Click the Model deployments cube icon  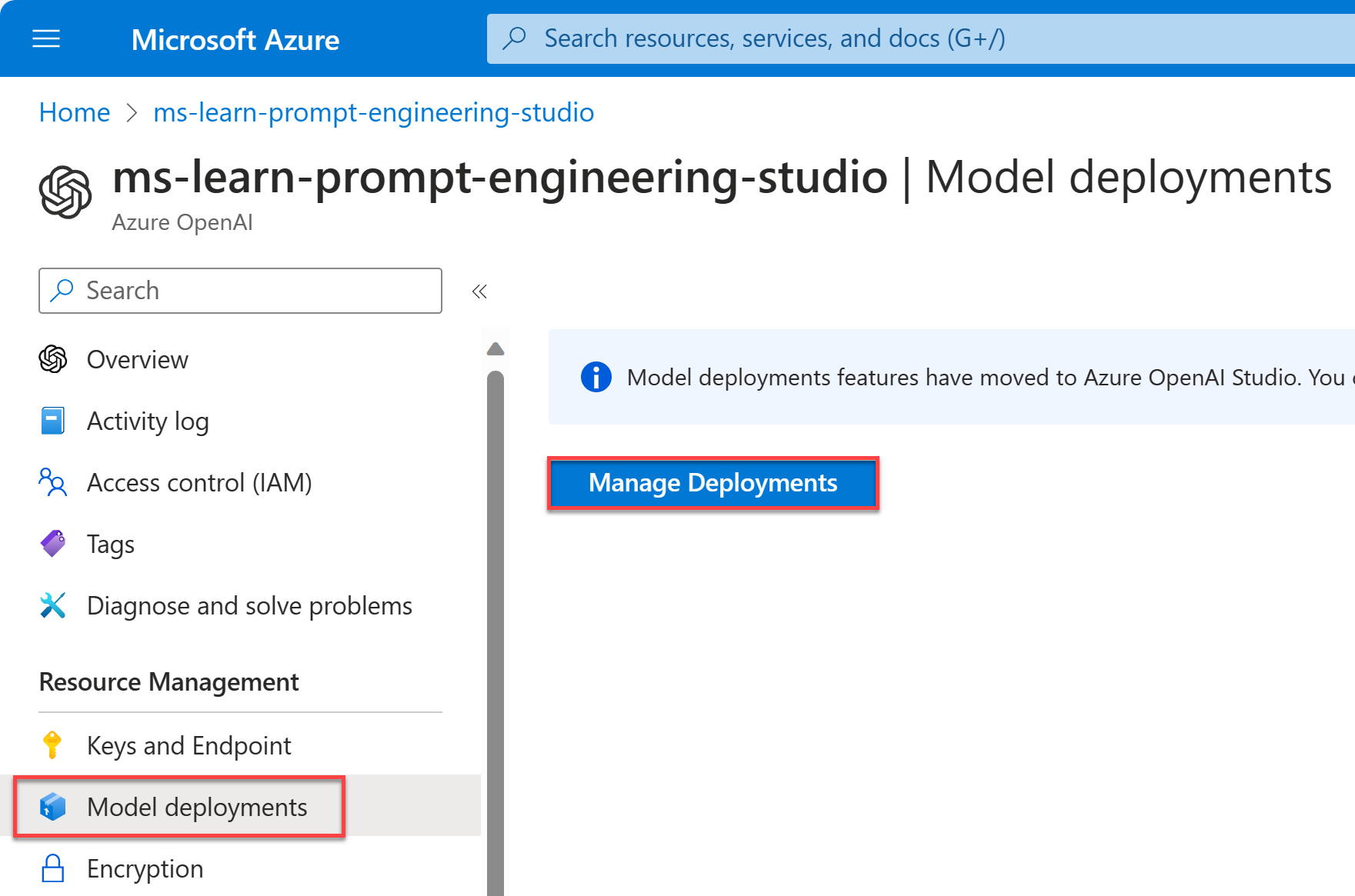(52, 807)
